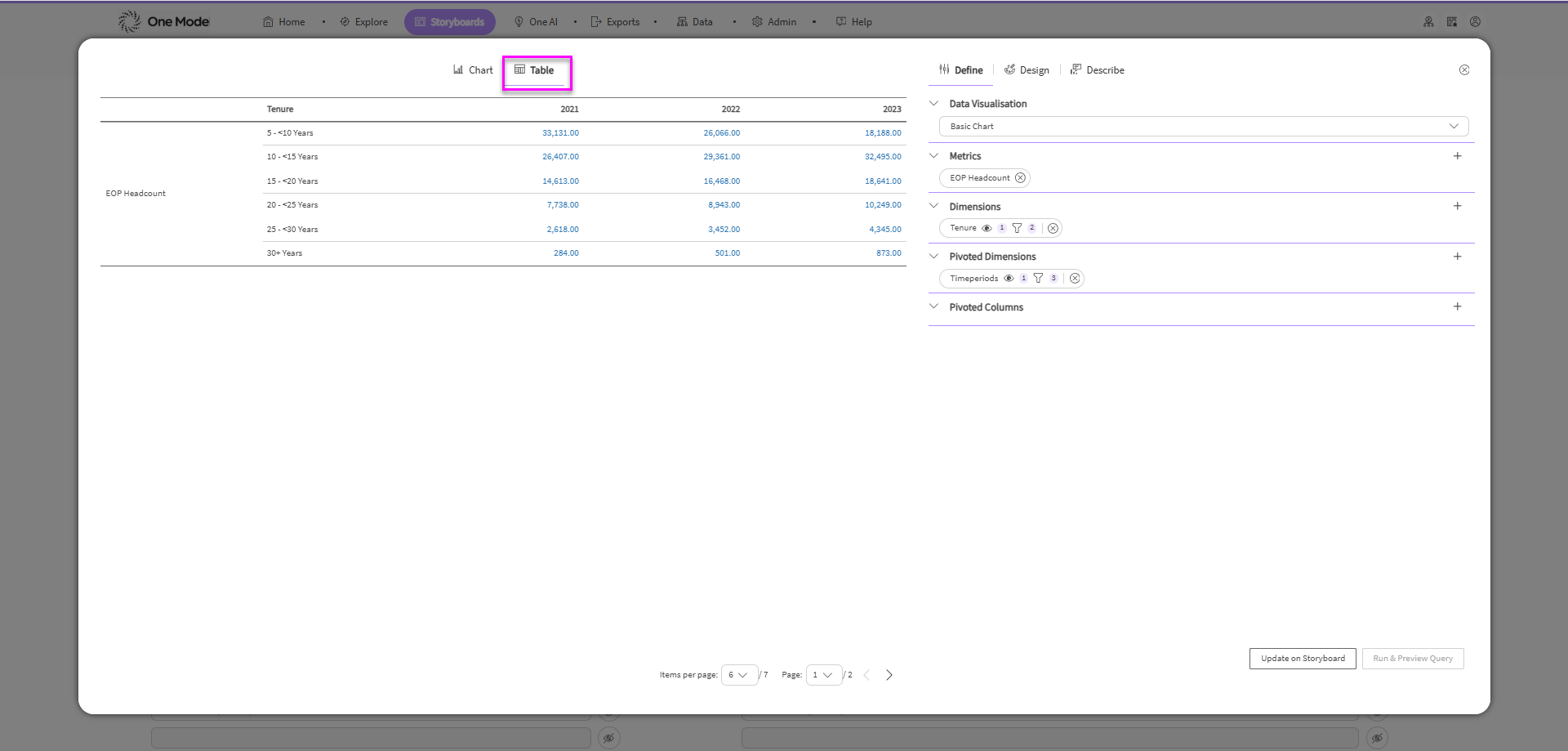Viewport: 1568px width, 751px height.
Task: Open the page number selector
Action: click(x=823, y=675)
